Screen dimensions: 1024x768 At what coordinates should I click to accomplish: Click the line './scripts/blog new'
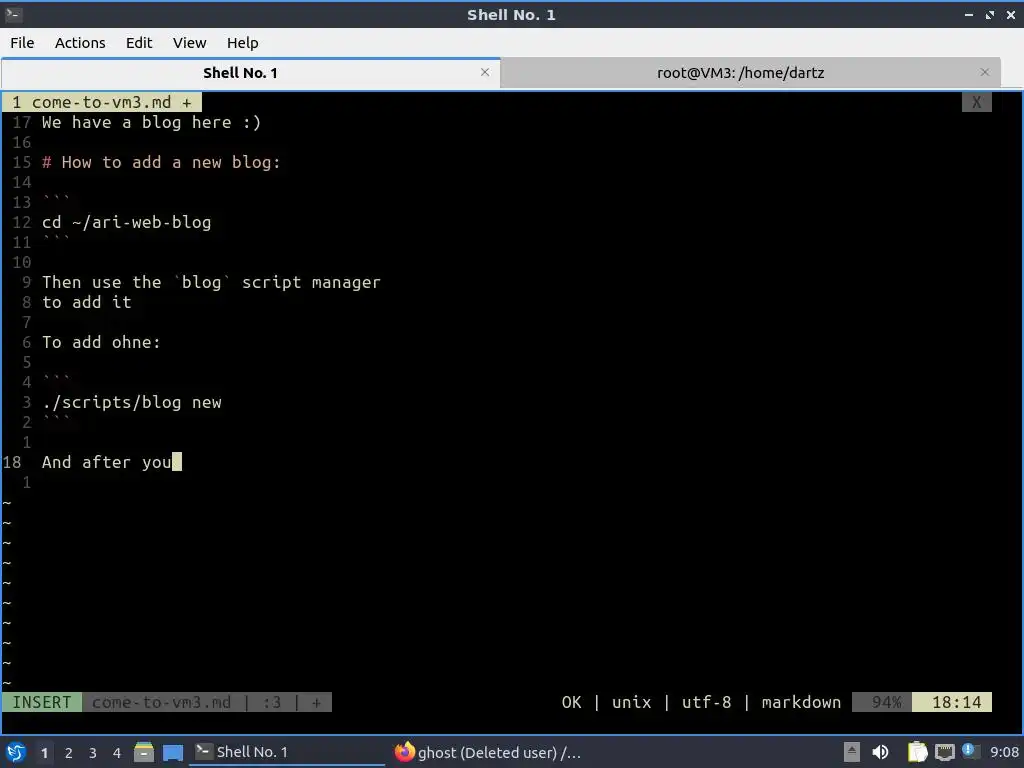point(132,402)
